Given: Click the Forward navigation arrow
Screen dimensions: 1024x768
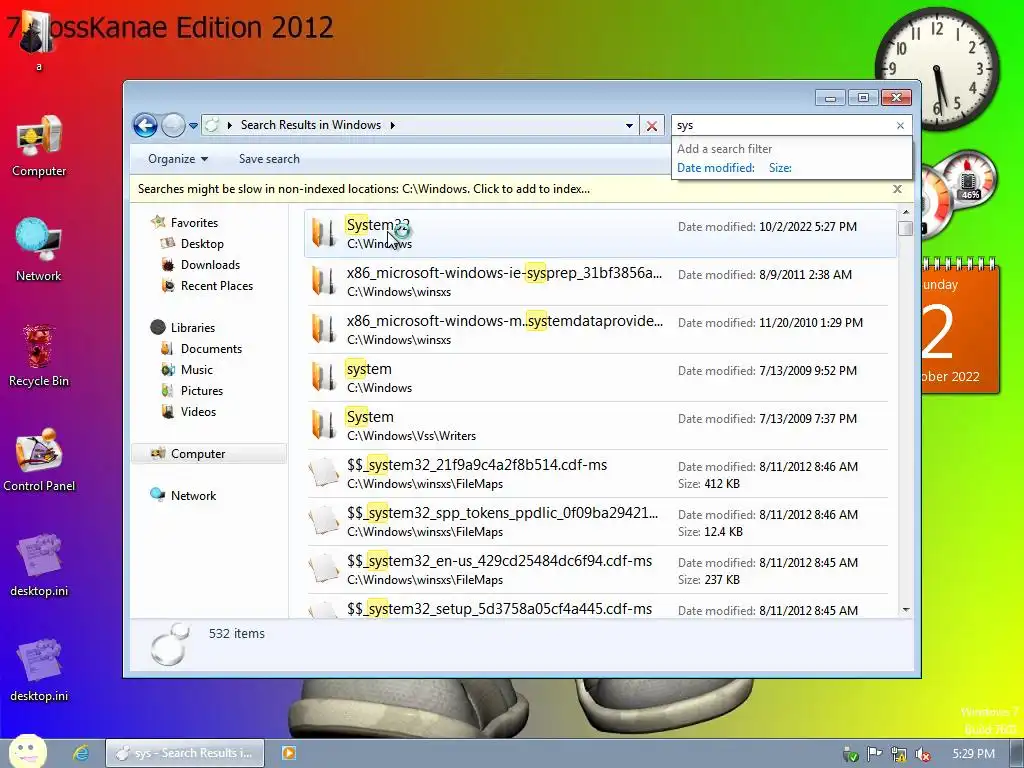Looking at the screenshot, I should click(x=173, y=125).
